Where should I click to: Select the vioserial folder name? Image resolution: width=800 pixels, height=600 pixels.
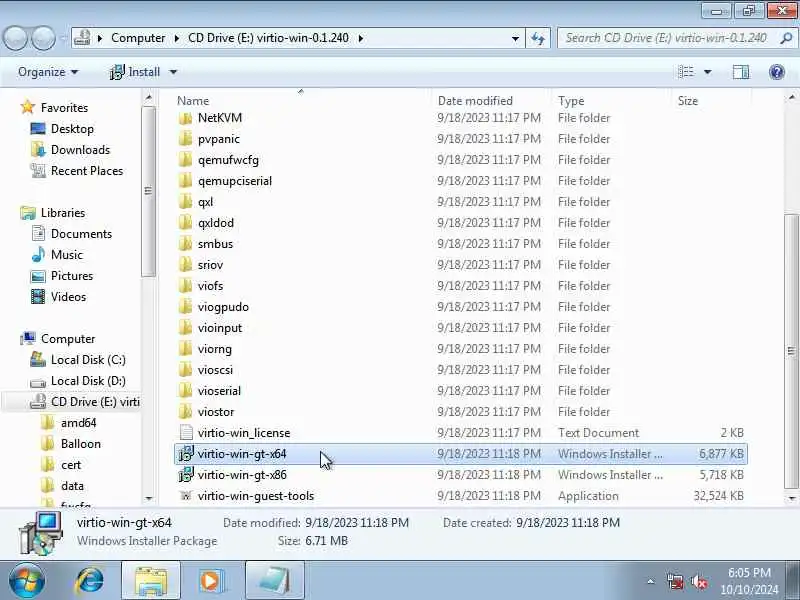coord(219,391)
